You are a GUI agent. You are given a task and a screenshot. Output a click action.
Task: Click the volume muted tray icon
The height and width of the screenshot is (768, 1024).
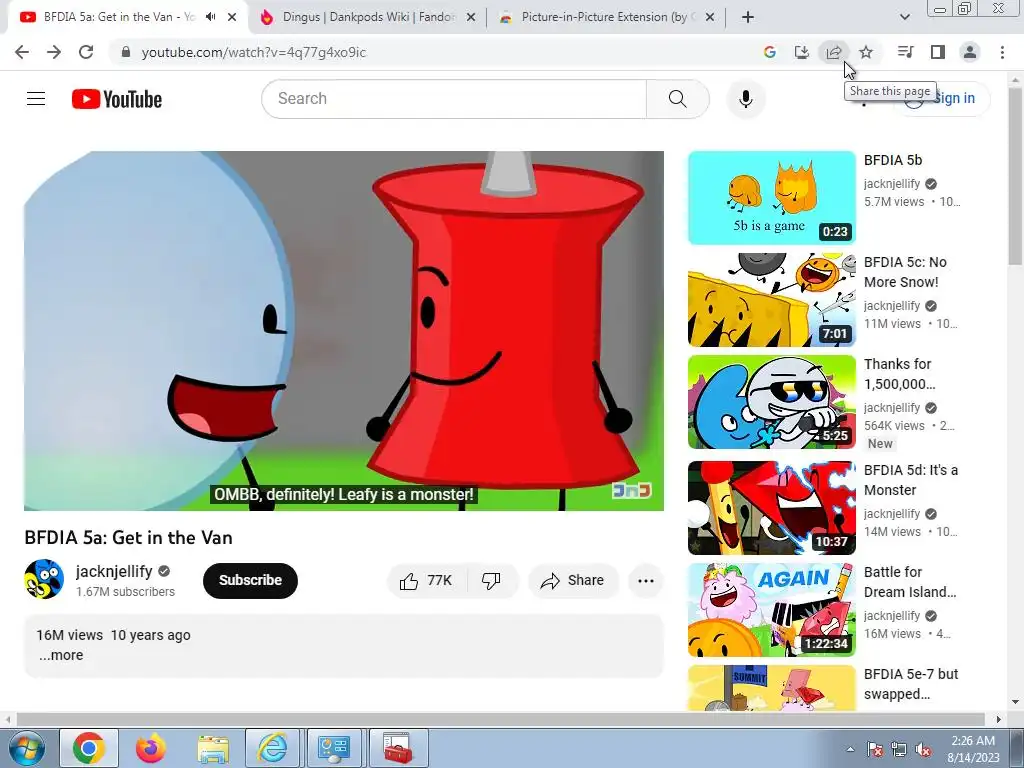pyautogui.click(x=923, y=750)
